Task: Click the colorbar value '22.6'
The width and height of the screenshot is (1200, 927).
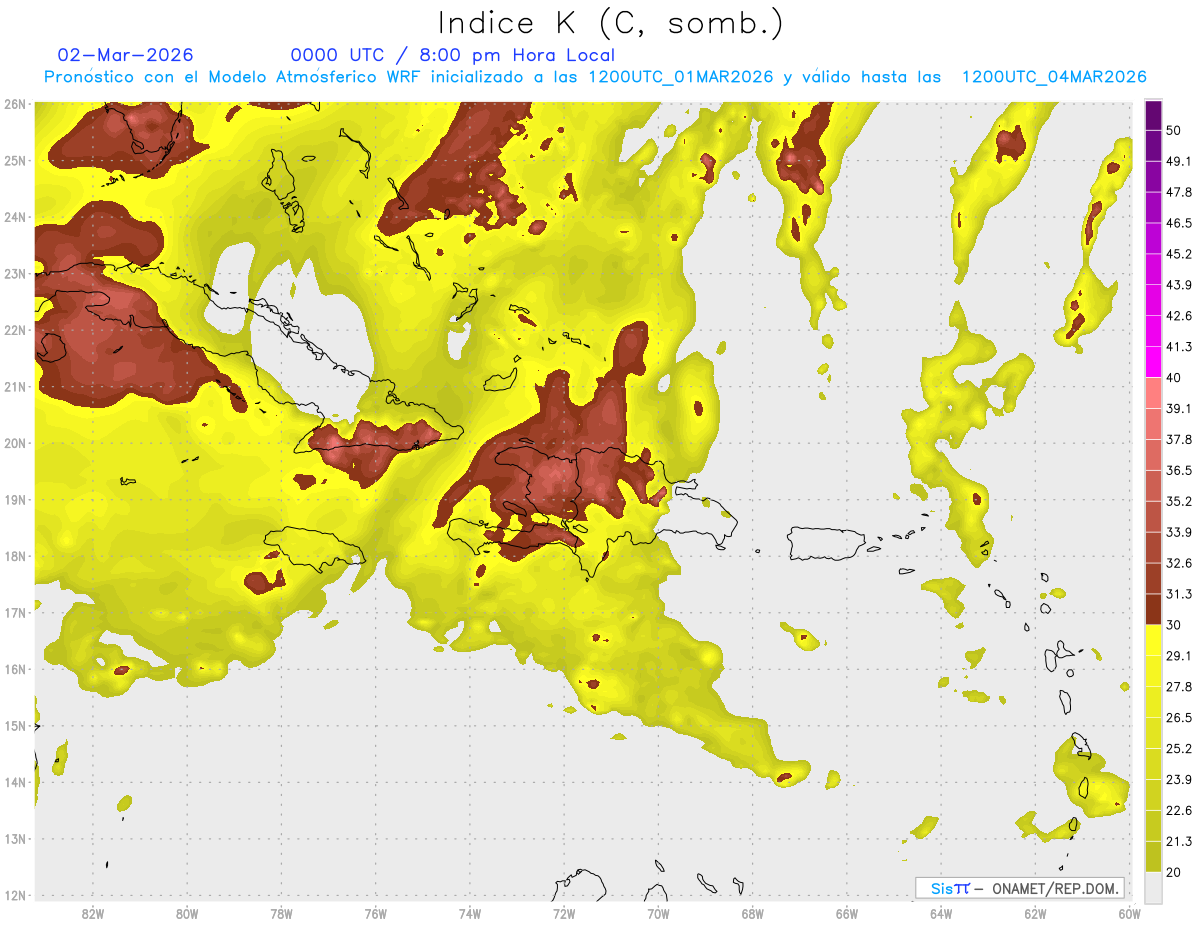Action: (x=1179, y=811)
